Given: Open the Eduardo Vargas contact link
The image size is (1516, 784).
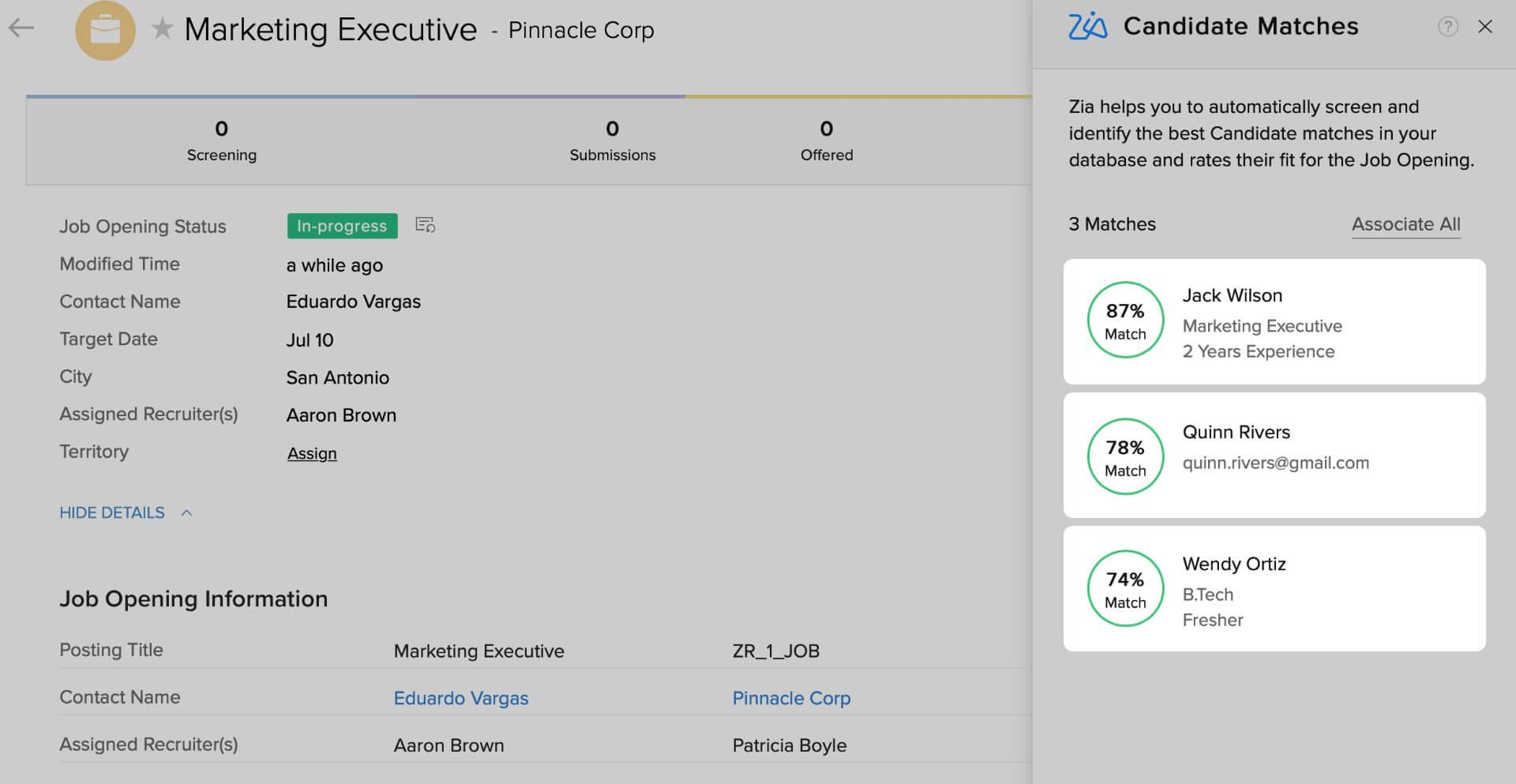Looking at the screenshot, I should click(x=461, y=698).
